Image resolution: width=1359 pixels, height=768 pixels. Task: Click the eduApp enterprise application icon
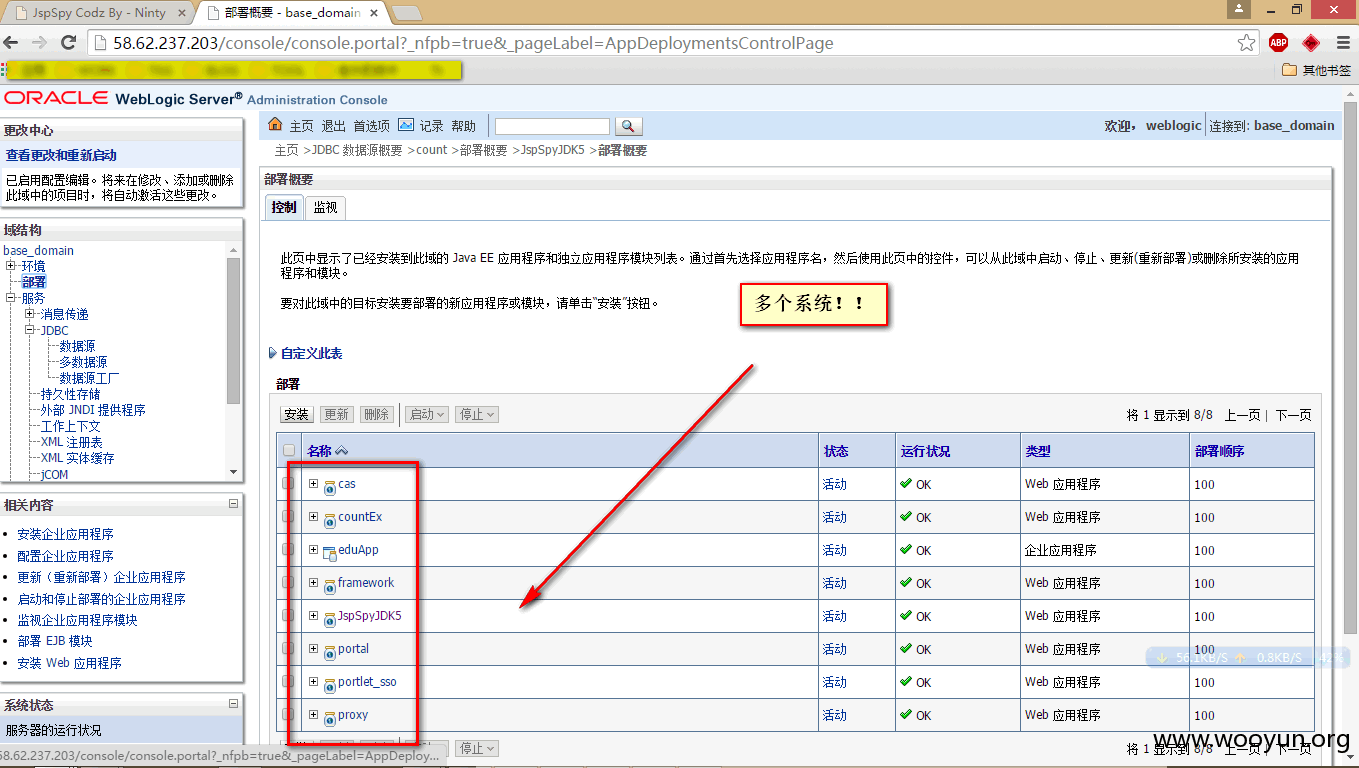(x=329, y=553)
